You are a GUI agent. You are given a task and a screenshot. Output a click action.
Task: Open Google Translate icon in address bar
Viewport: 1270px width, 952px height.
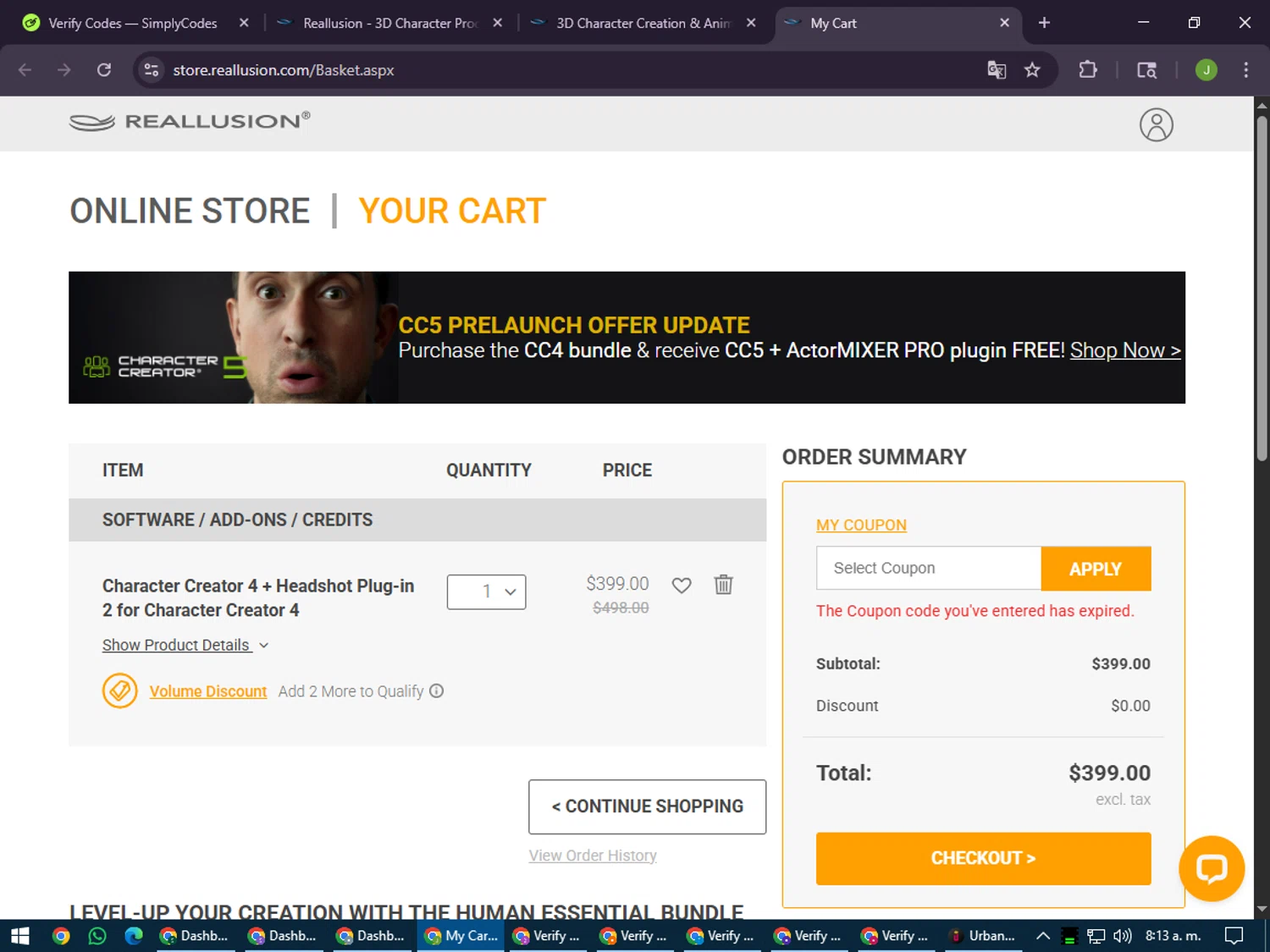pyautogui.click(x=997, y=69)
